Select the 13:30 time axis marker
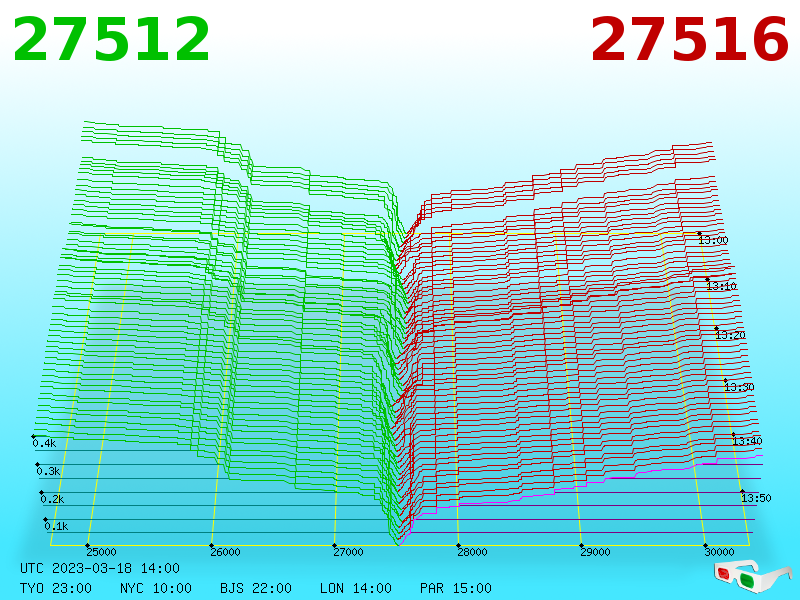This screenshot has width=800, height=600. 739,387
